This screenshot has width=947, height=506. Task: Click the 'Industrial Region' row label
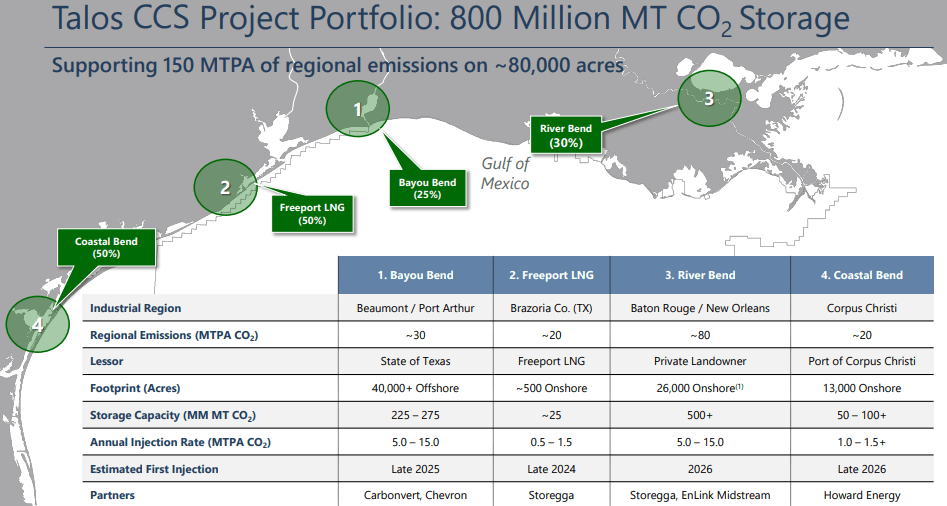[x=135, y=308]
